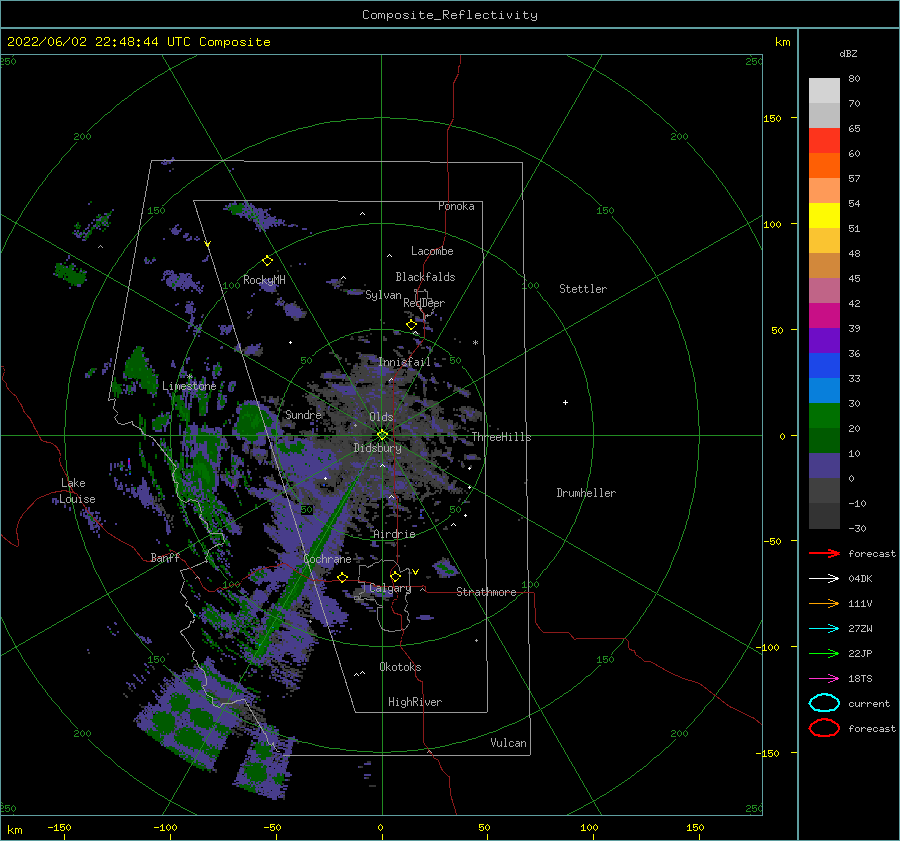Click the -150 value on the bottom axis
Image resolution: width=900 pixels, height=841 pixels.
tap(59, 827)
